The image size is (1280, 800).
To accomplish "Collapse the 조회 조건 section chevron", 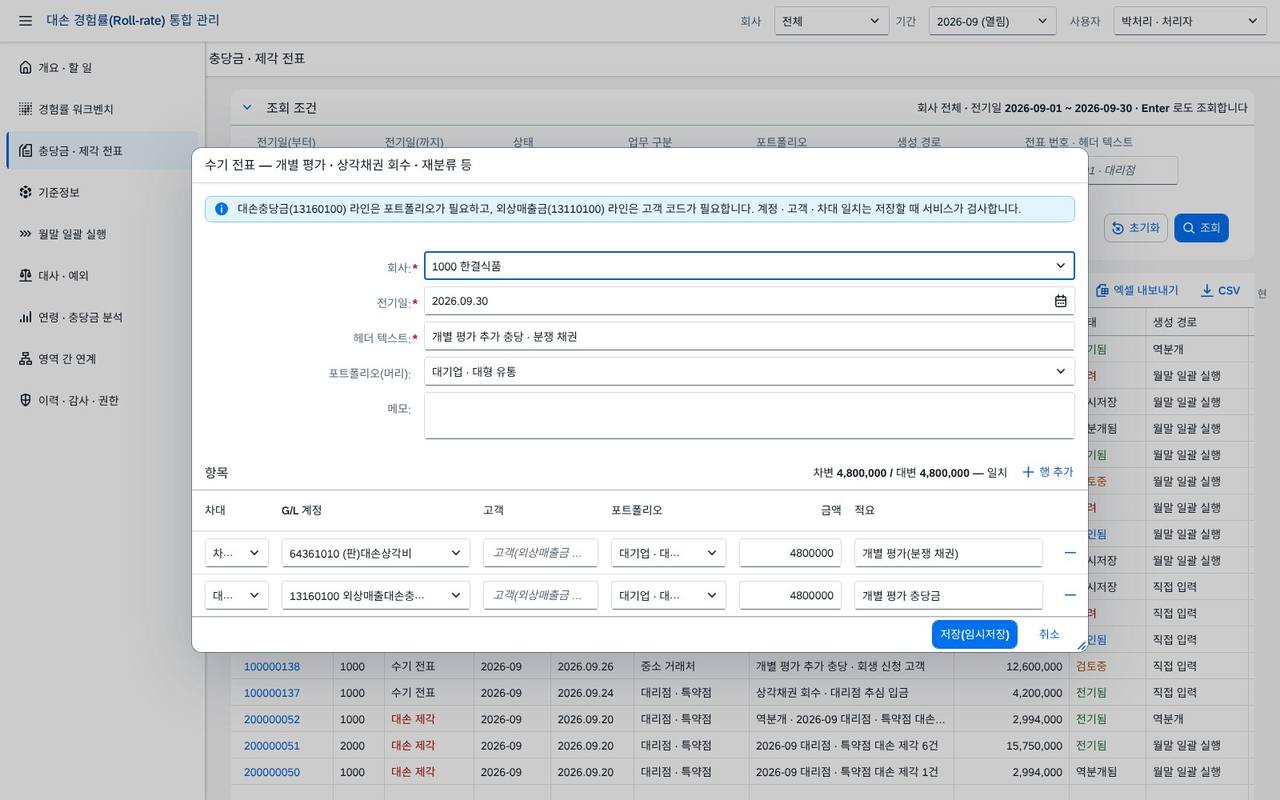I will coord(247,108).
